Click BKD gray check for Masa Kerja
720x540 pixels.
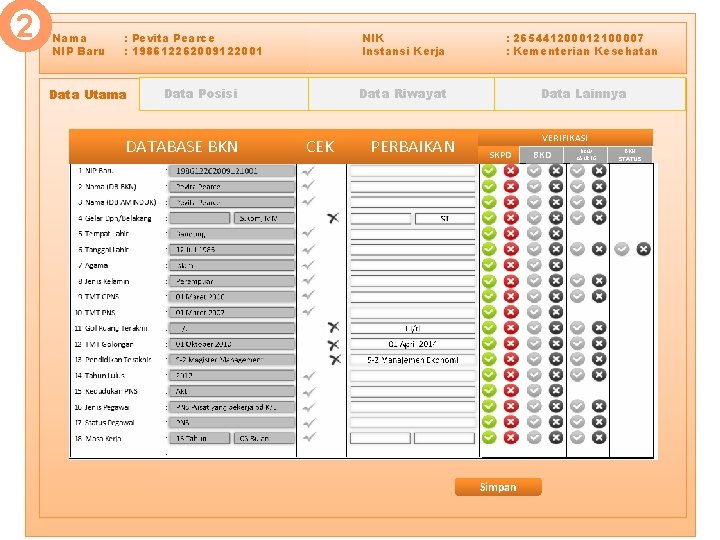point(534,438)
